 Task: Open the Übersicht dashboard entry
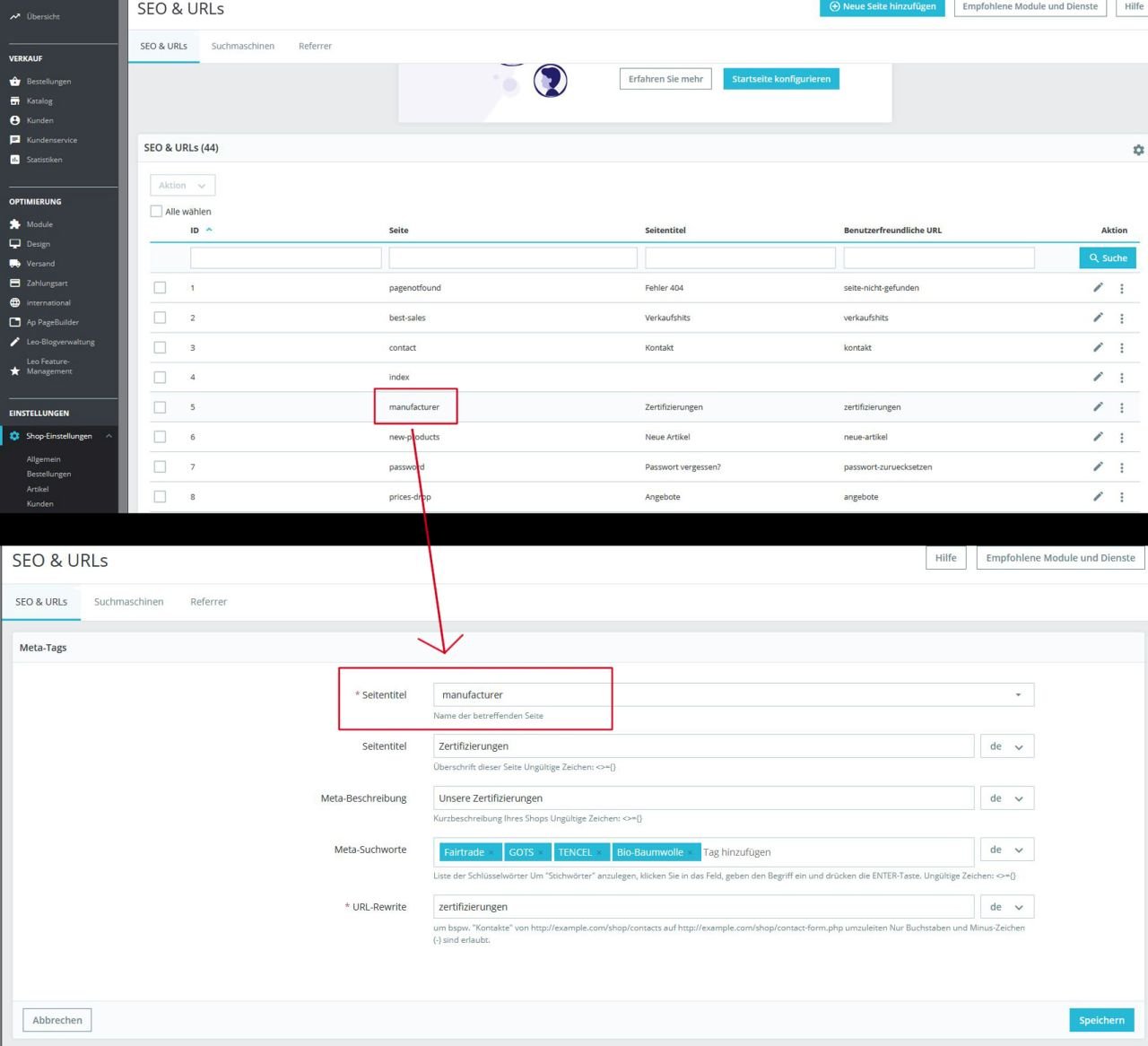pyautogui.click(x=43, y=16)
